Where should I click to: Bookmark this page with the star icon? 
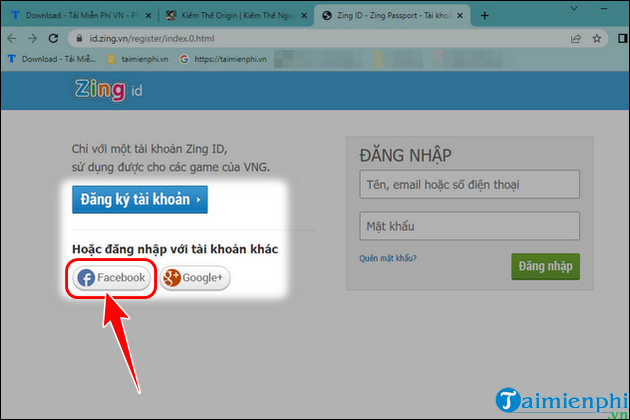(x=597, y=39)
